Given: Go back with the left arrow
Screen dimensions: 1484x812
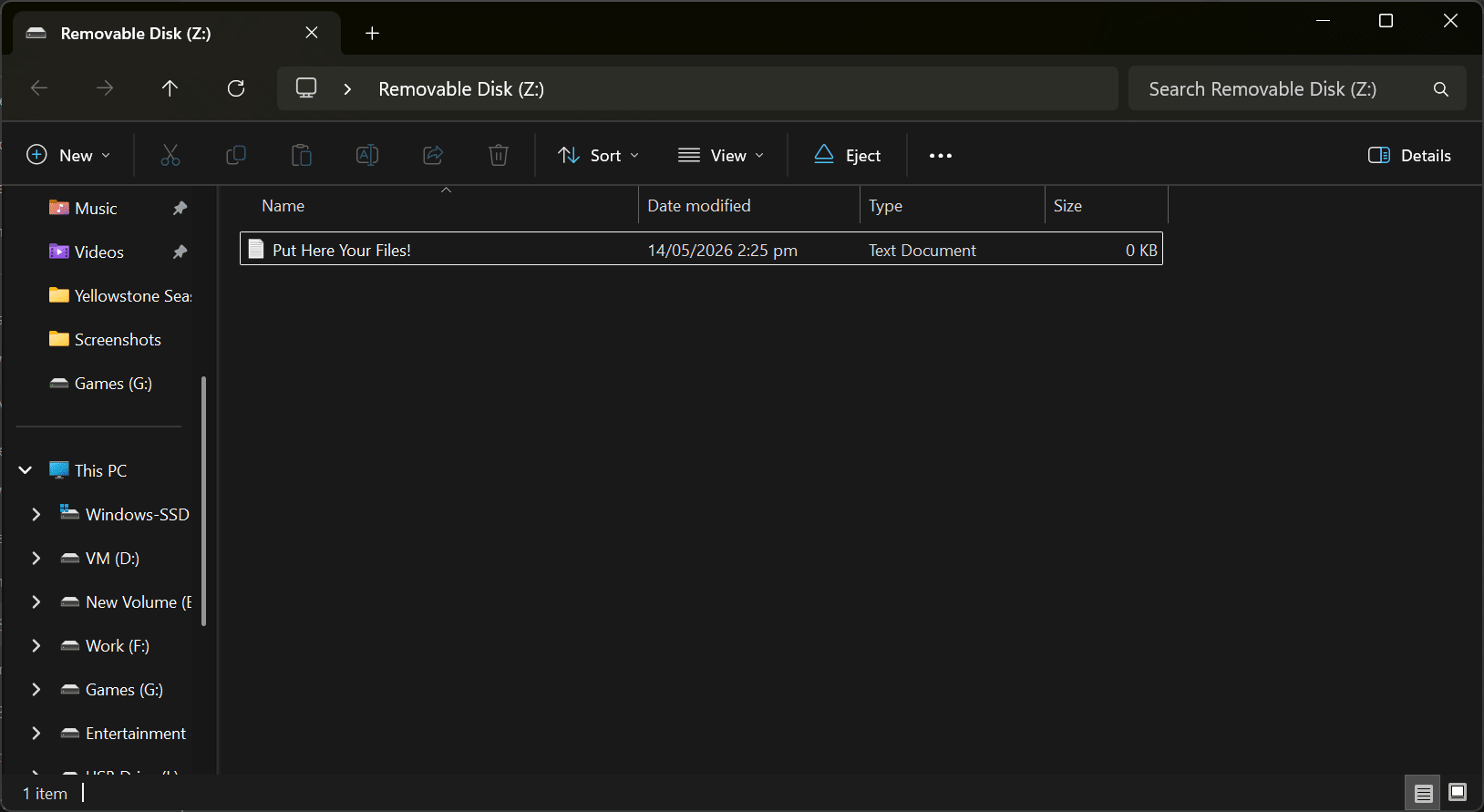Looking at the screenshot, I should pyautogui.click(x=39, y=88).
